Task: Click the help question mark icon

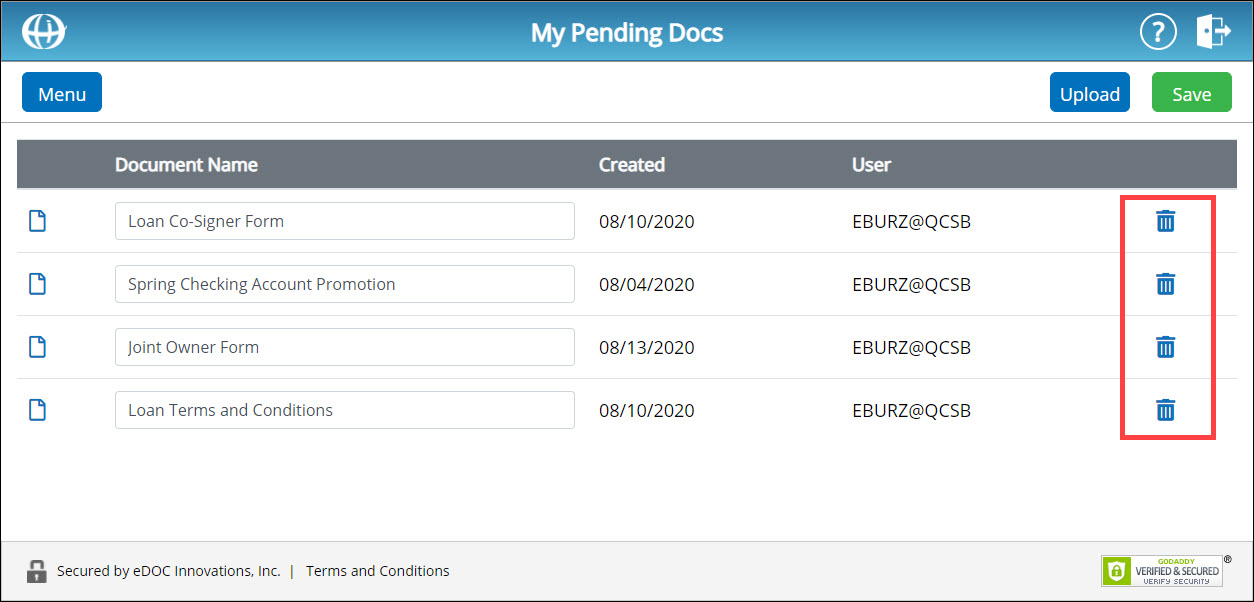Action: click(1158, 31)
